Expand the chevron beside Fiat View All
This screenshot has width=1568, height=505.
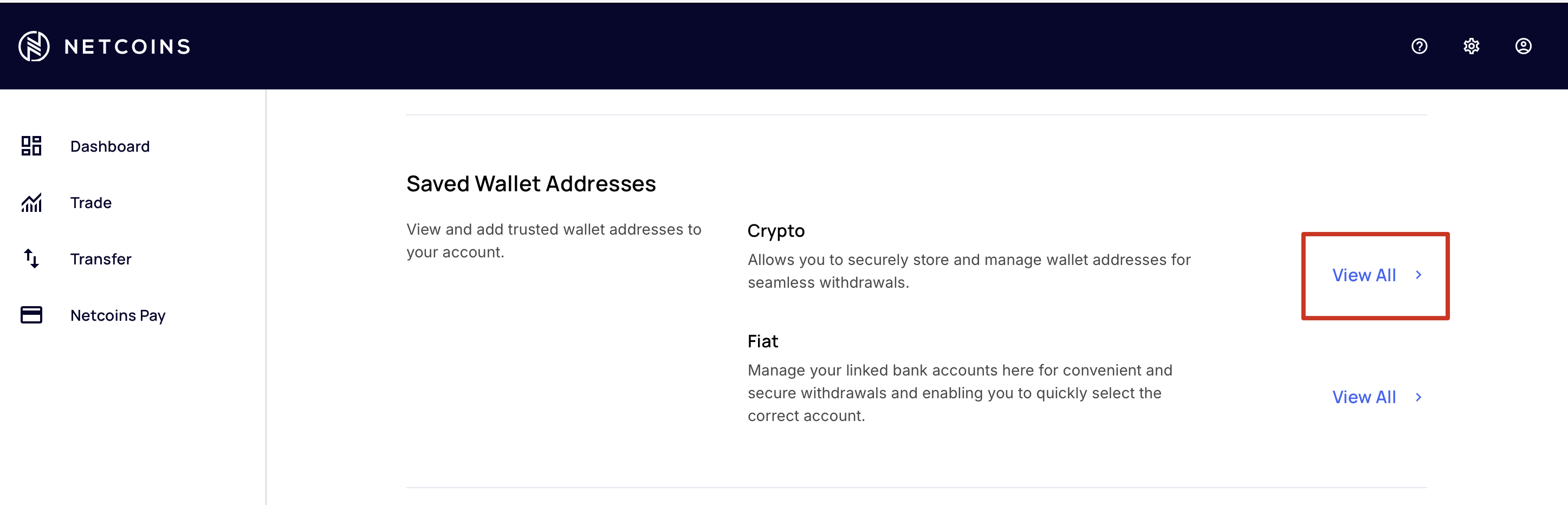1419,397
